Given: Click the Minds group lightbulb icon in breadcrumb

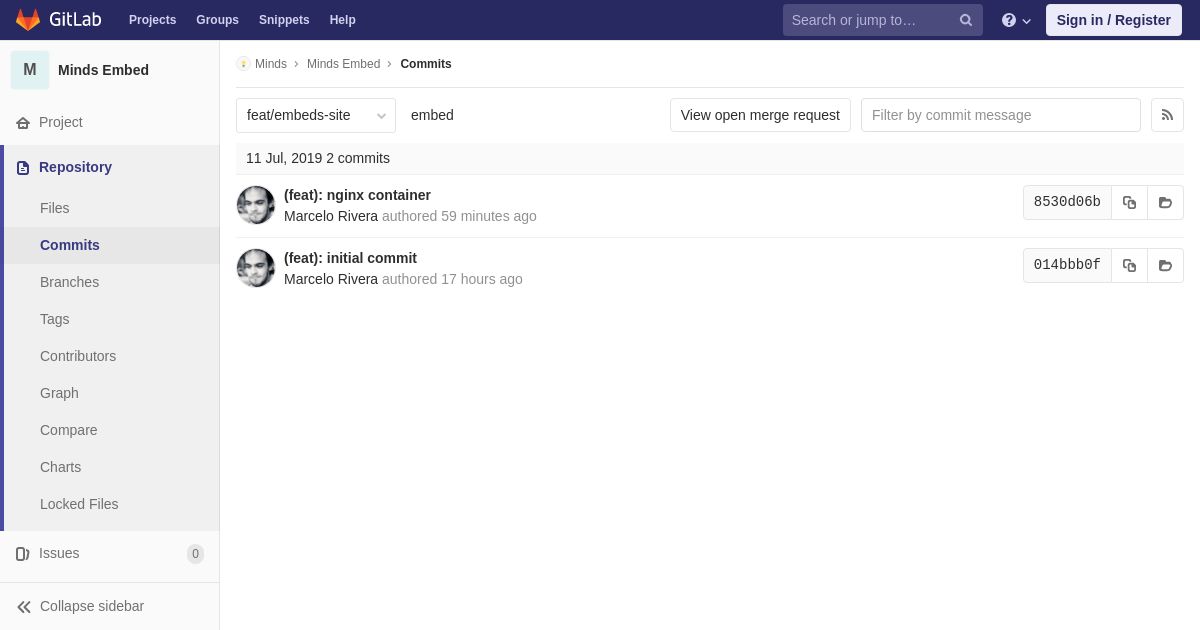Looking at the screenshot, I should [243, 64].
